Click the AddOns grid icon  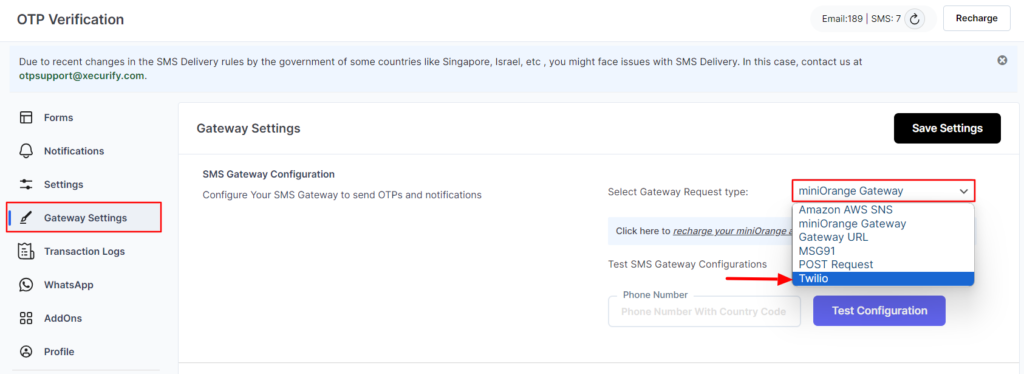coord(26,318)
